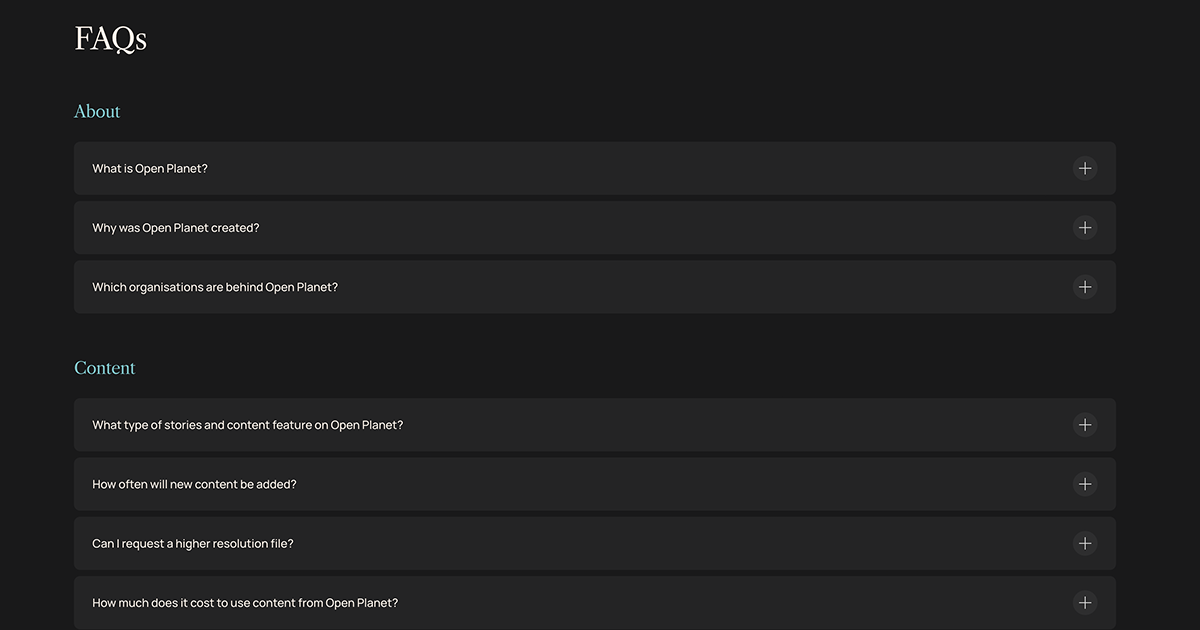The width and height of the screenshot is (1200, 630).
Task: Open the higher resolution file answer via its plus icon
Action: tap(1085, 543)
